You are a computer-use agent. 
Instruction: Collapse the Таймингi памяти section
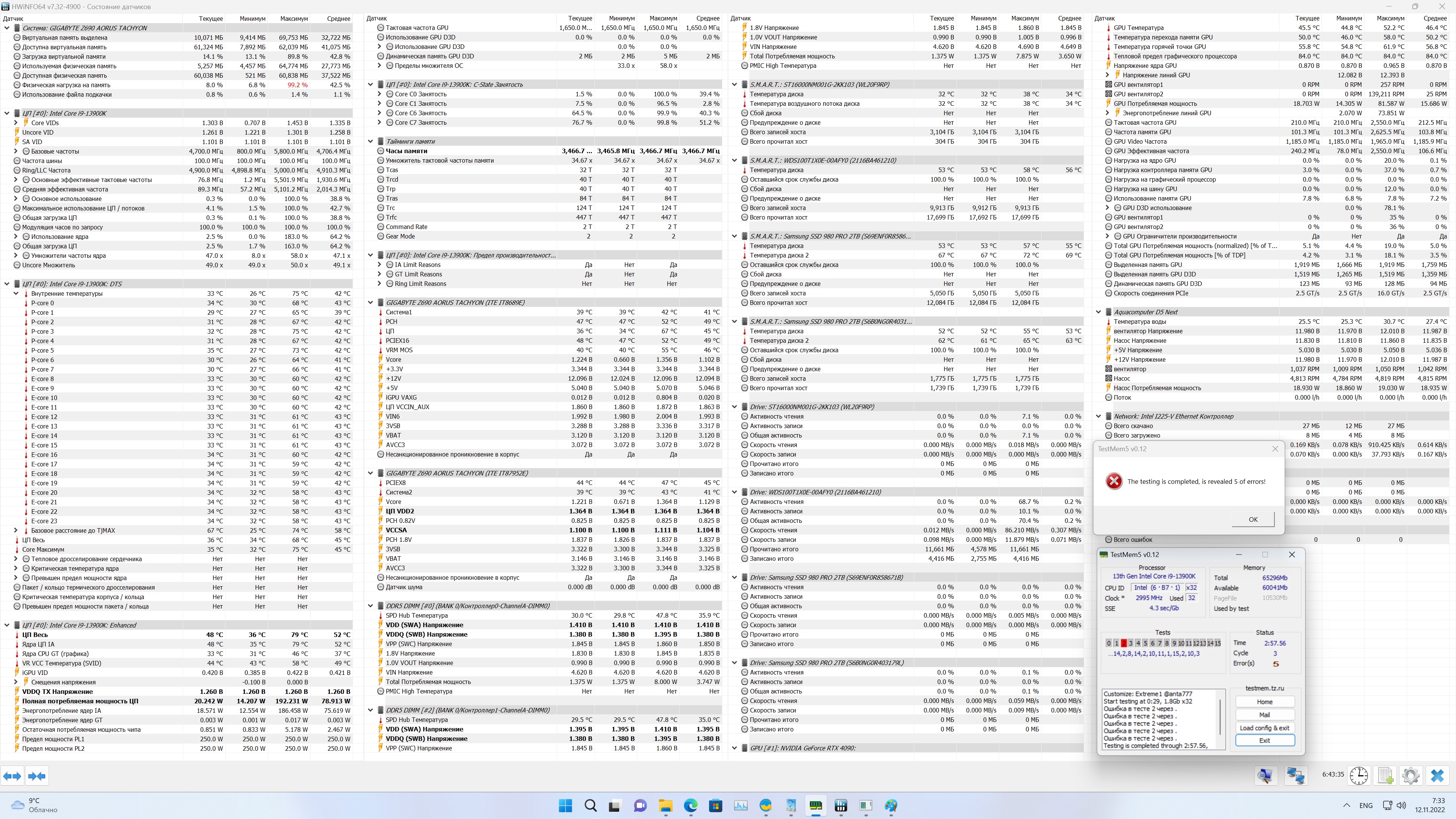371,141
